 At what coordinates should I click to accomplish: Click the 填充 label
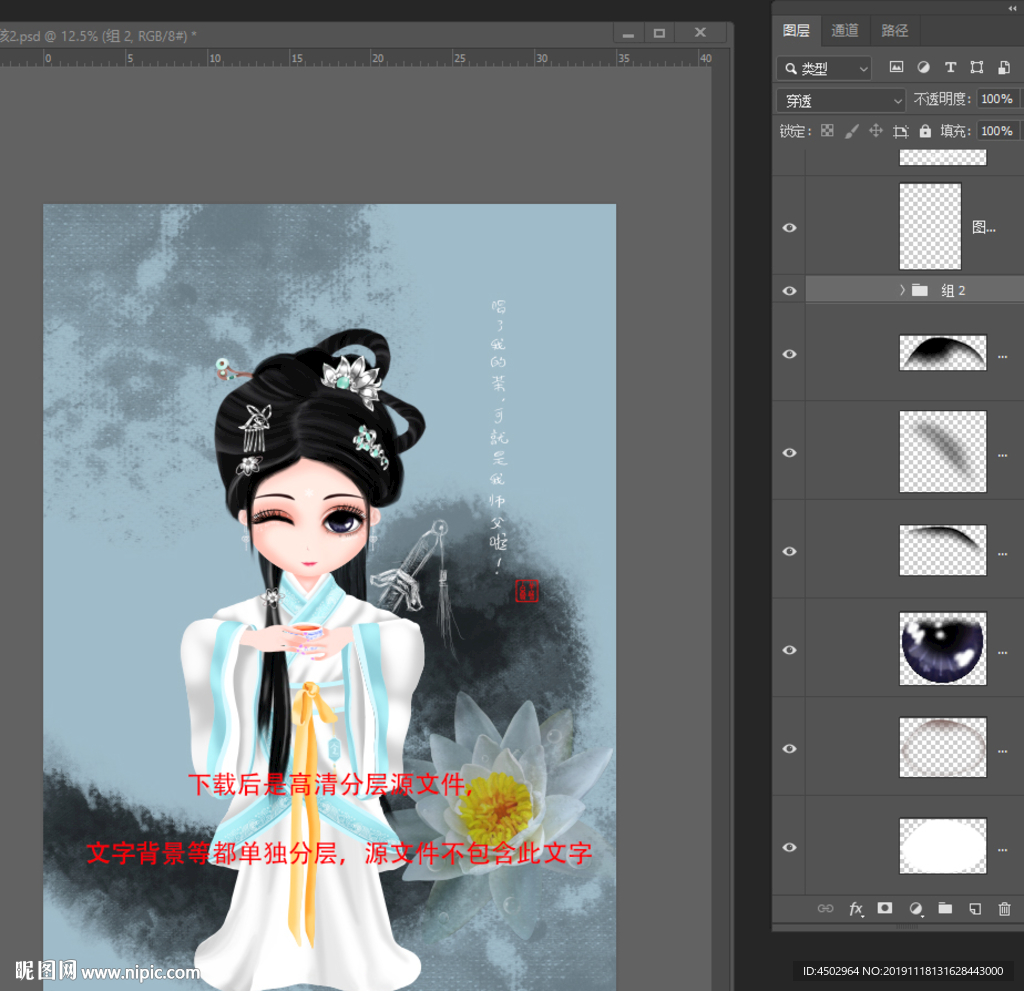click(955, 131)
